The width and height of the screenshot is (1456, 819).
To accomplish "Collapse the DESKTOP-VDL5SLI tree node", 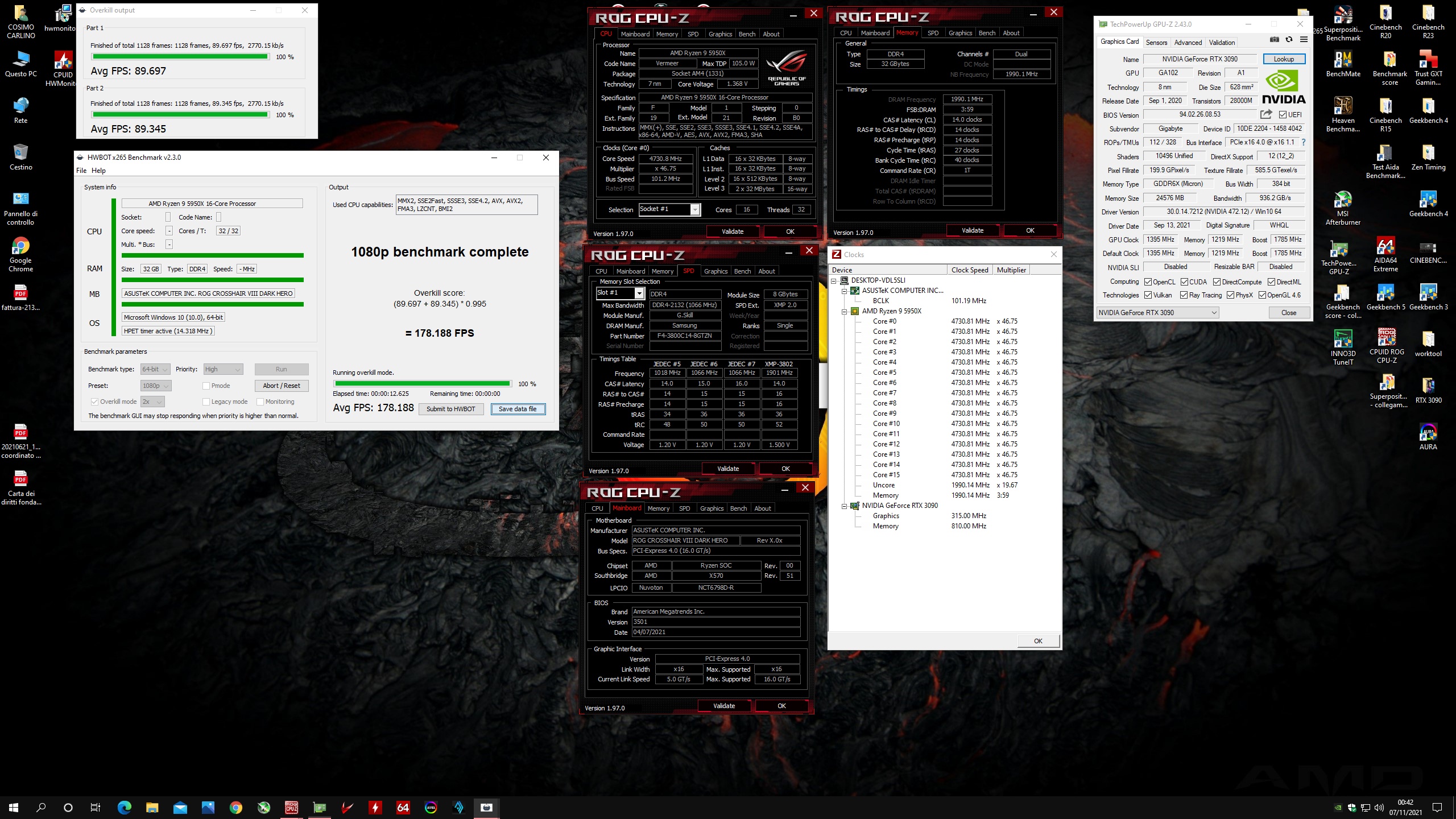I will click(834, 280).
